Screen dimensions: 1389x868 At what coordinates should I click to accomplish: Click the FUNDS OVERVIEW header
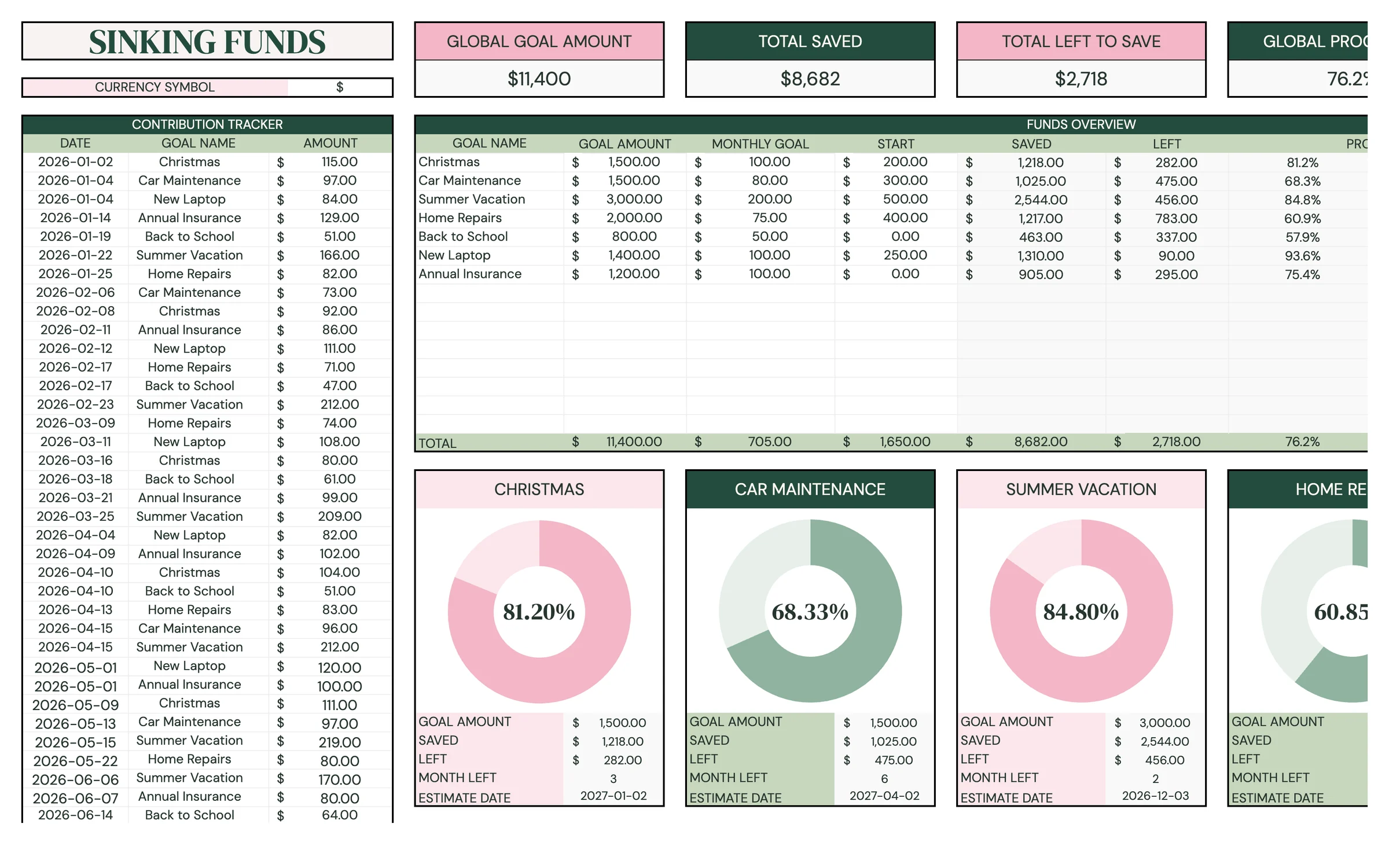(x=1081, y=124)
